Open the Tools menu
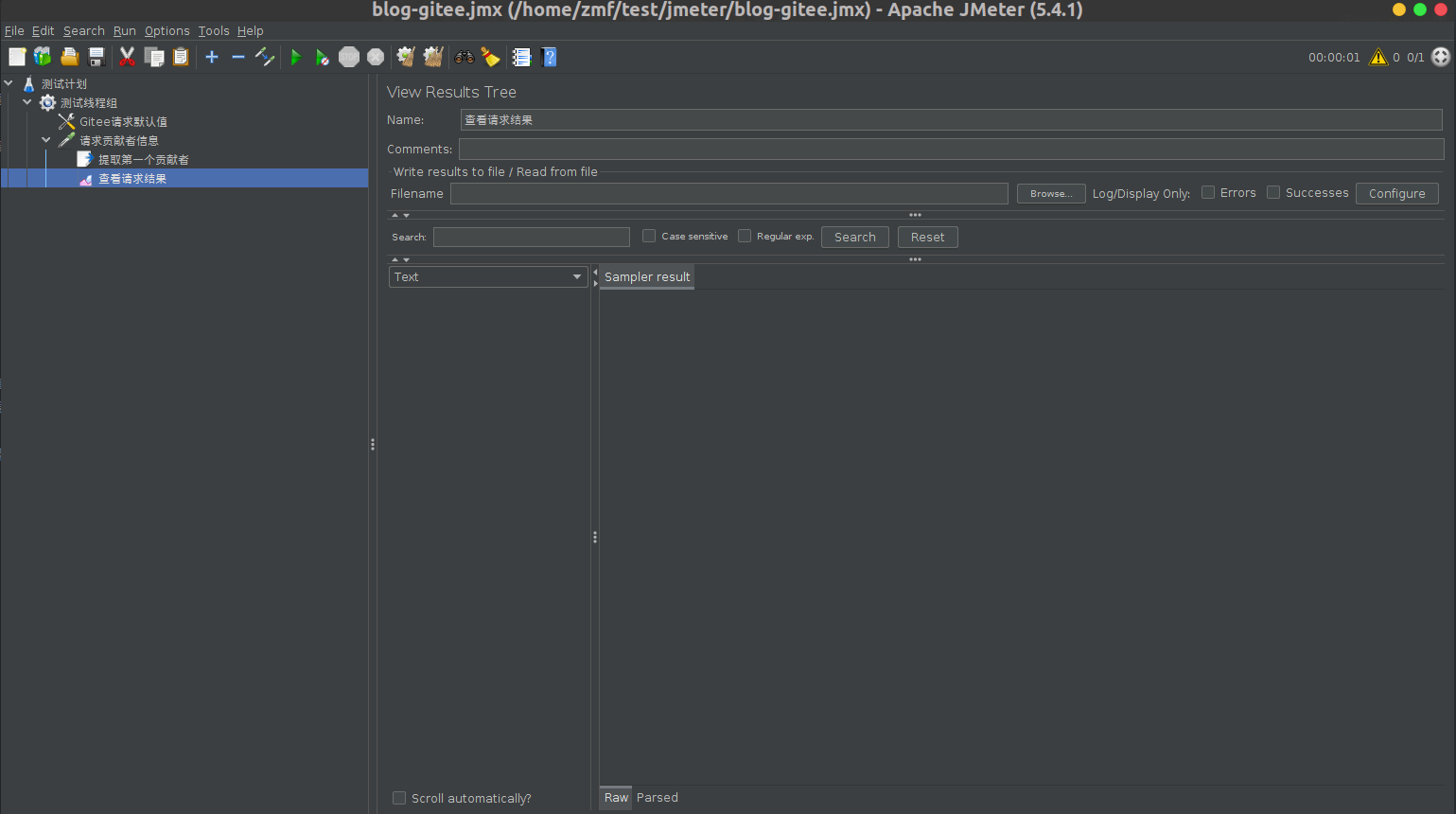The height and width of the screenshot is (814, 1456). point(213,30)
